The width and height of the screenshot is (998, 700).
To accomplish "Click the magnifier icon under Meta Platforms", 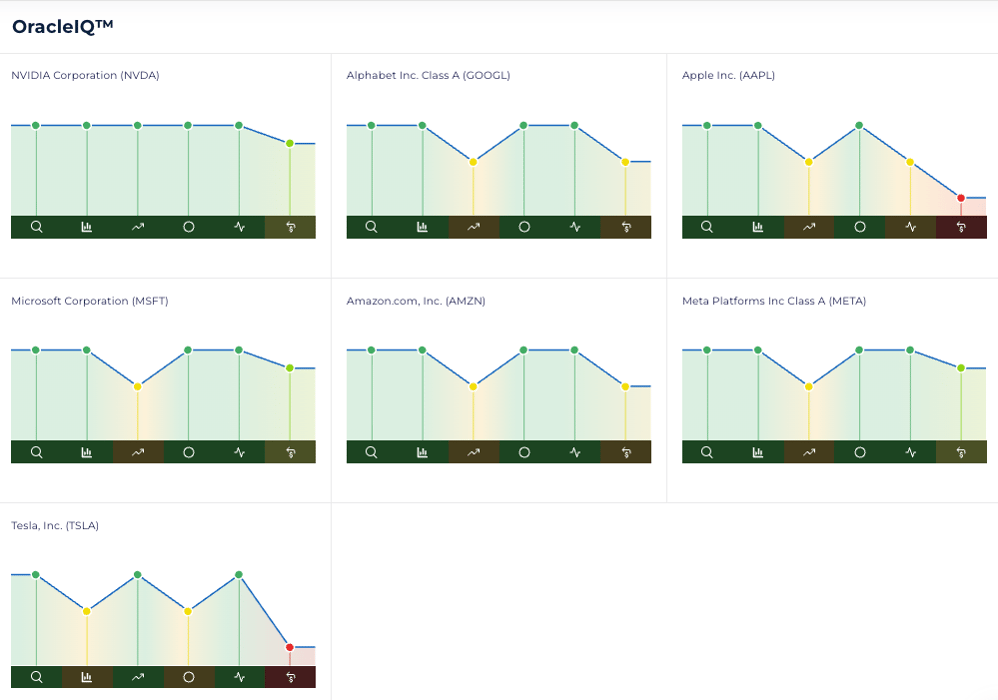I will coord(707,452).
